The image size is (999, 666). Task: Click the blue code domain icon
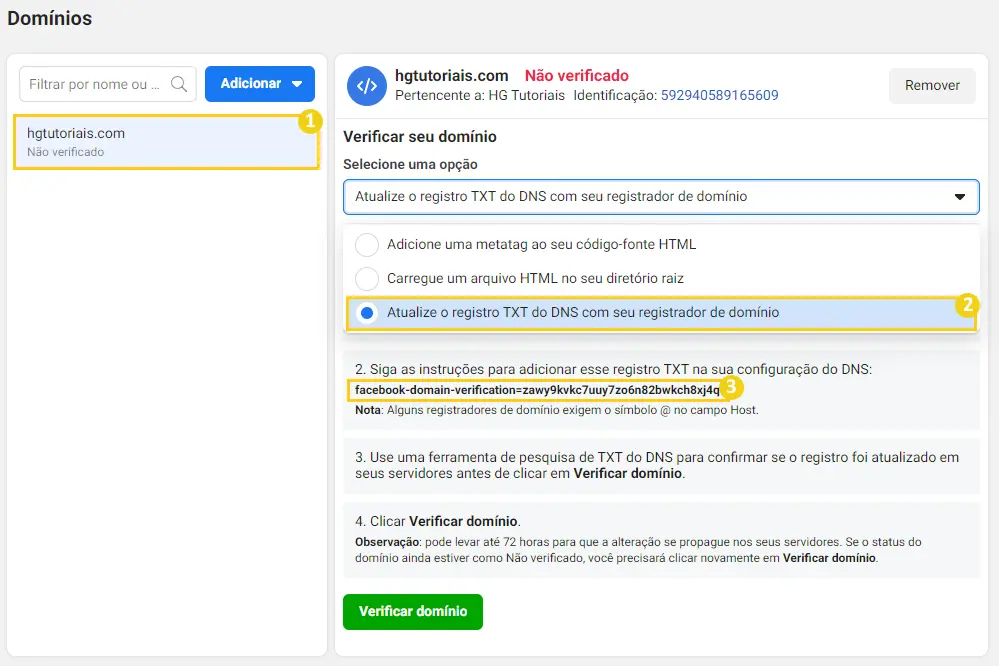tap(367, 85)
